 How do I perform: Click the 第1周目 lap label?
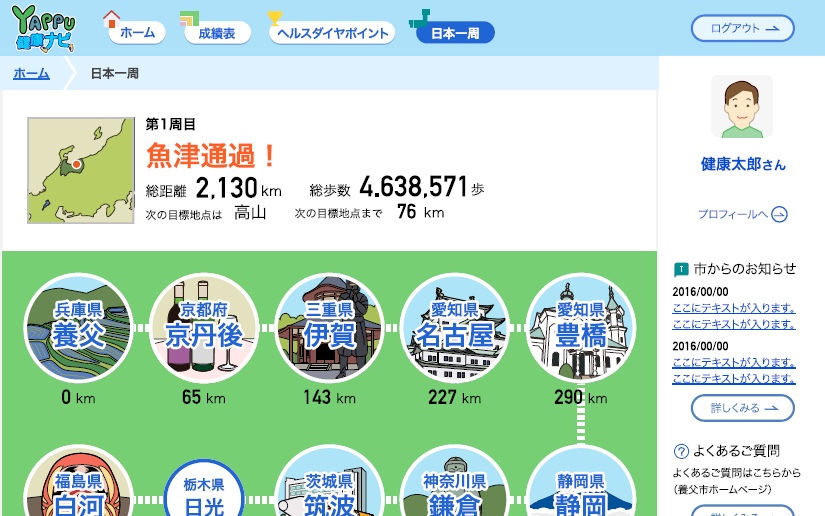[171, 125]
